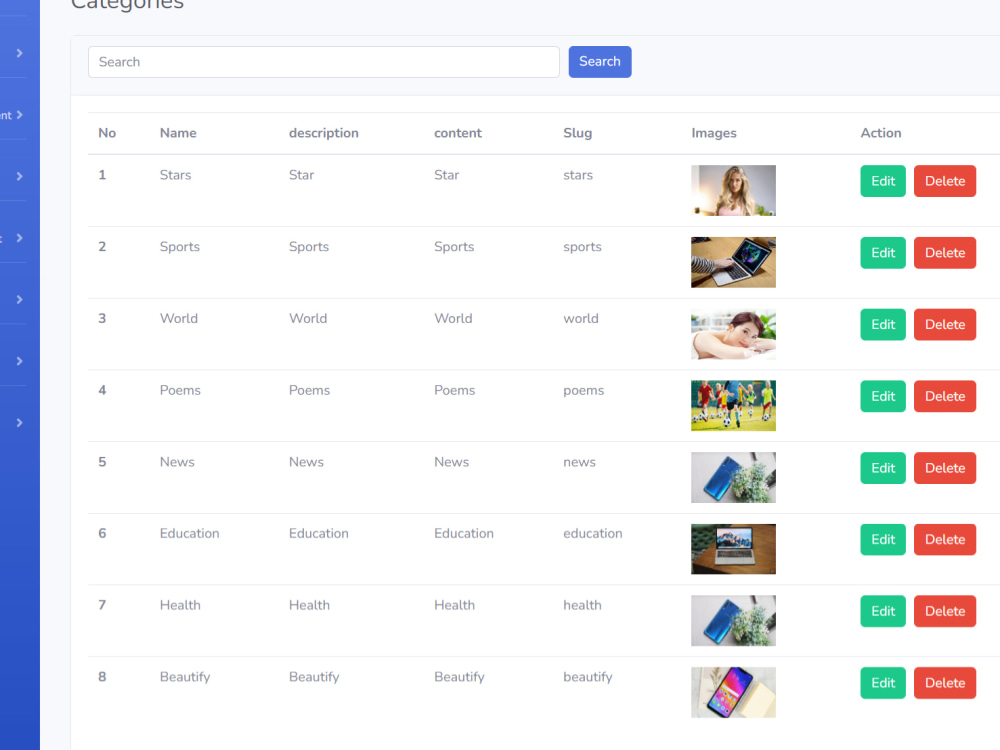The width and height of the screenshot is (1000, 750).
Task: Edit the Sports category row
Action: [883, 253]
